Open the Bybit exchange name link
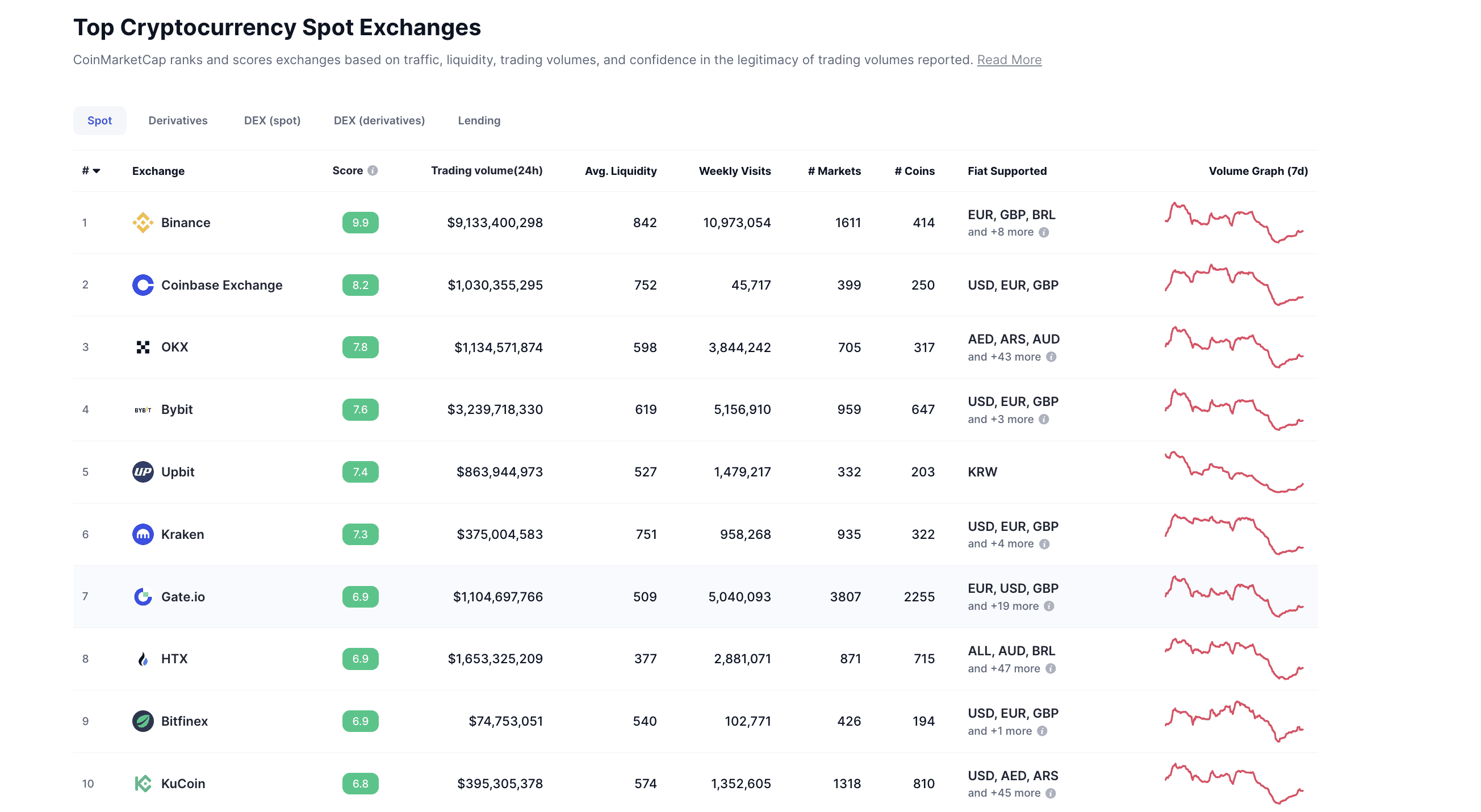1481x812 pixels. [x=177, y=409]
